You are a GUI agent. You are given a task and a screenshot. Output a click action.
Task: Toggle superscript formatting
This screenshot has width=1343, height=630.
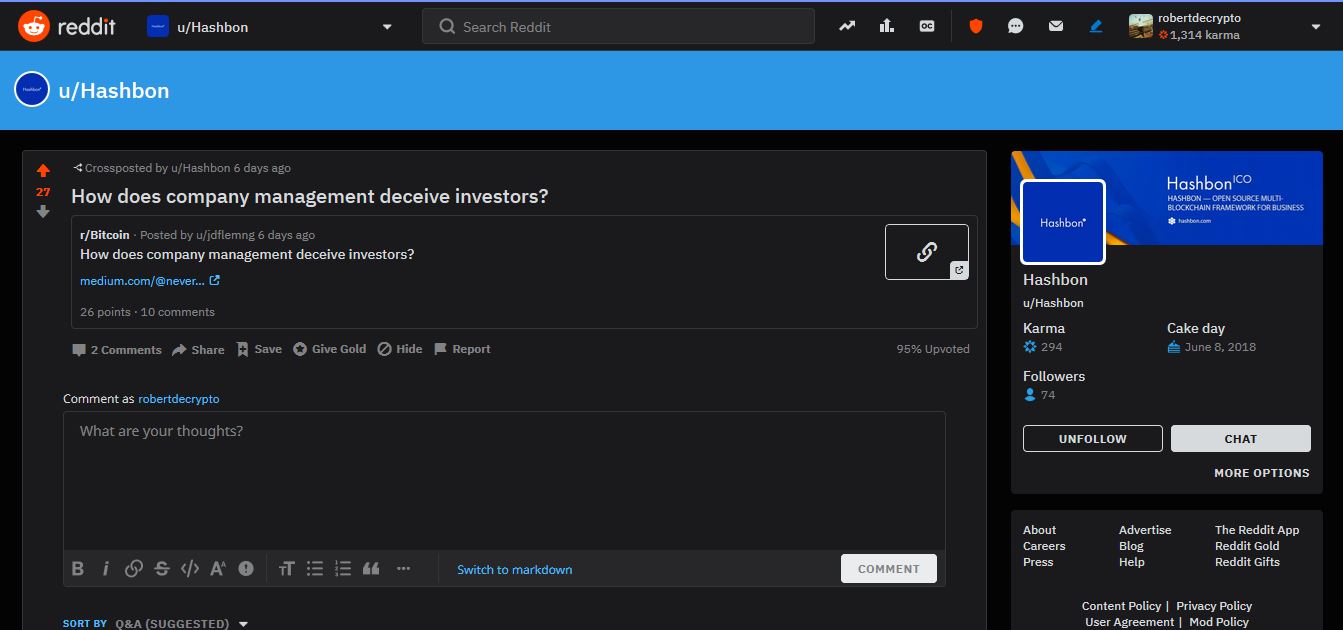click(x=218, y=569)
